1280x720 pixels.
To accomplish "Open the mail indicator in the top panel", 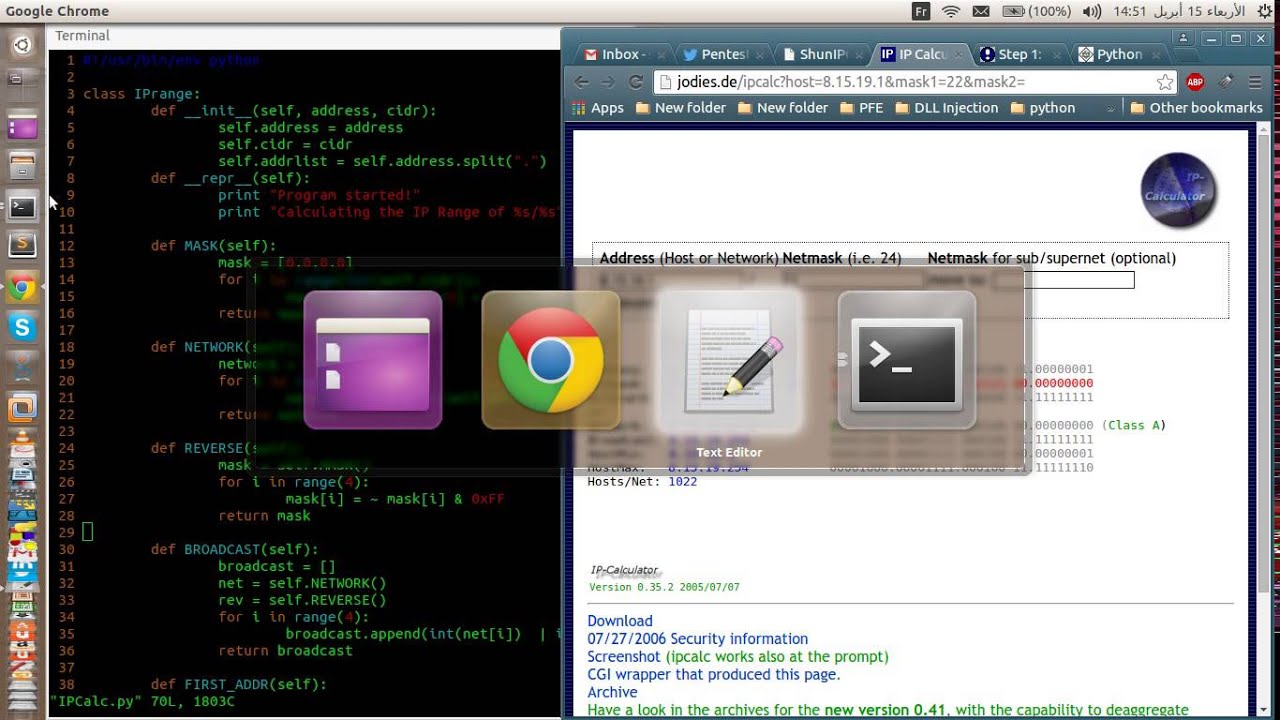I will pos(981,11).
